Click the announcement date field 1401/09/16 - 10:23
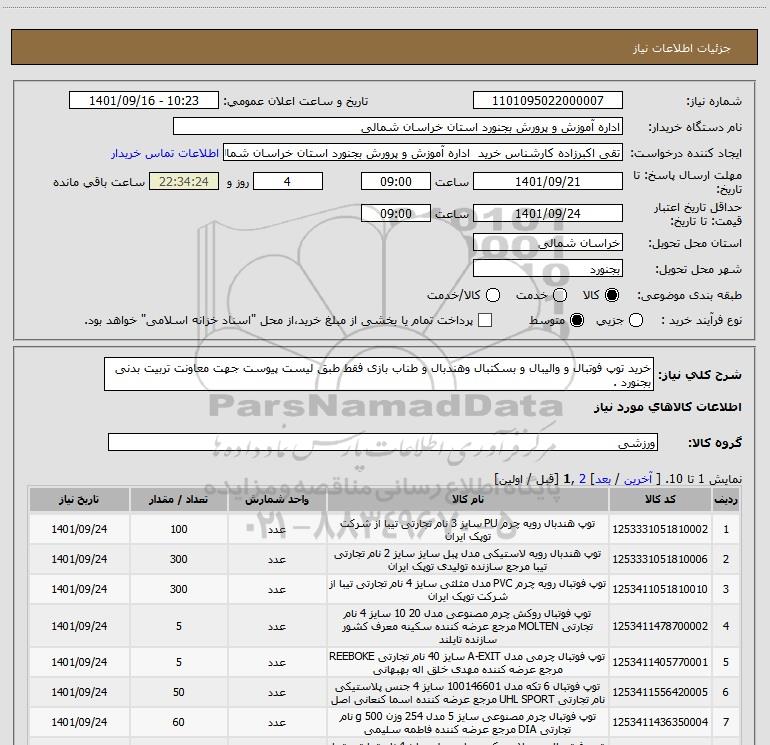This screenshot has width=770, height=745. tap(144, 100)
